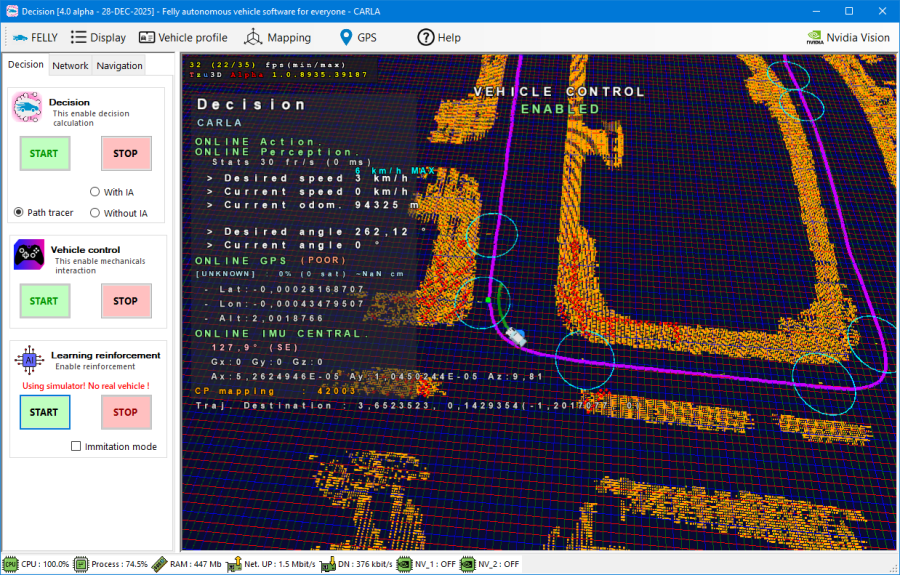Select the "With IA" radio option
This screenshot has width=900, height=575.
[95, 192]
